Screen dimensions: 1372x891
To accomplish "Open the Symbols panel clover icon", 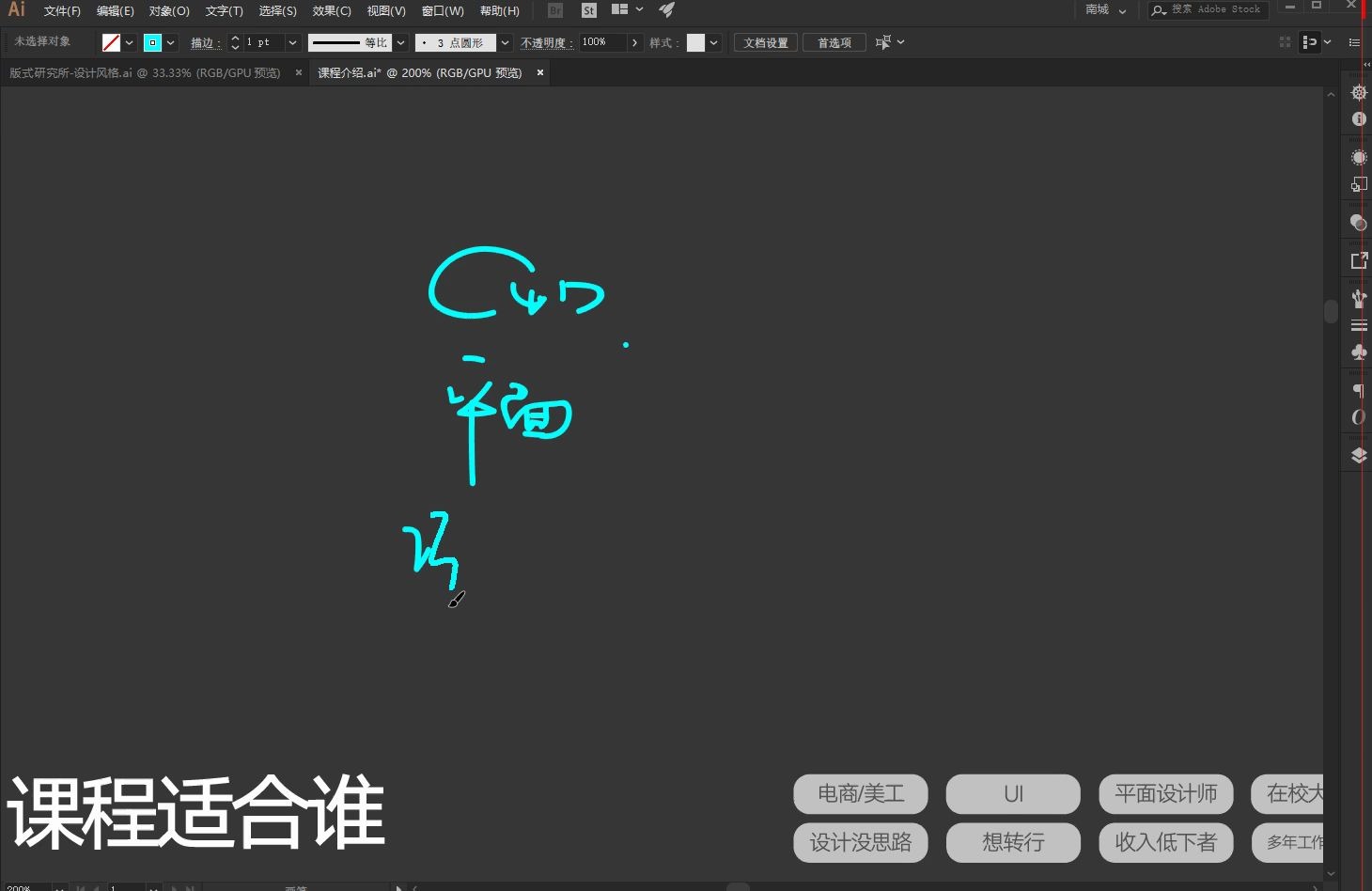I will pos(1358,352).
